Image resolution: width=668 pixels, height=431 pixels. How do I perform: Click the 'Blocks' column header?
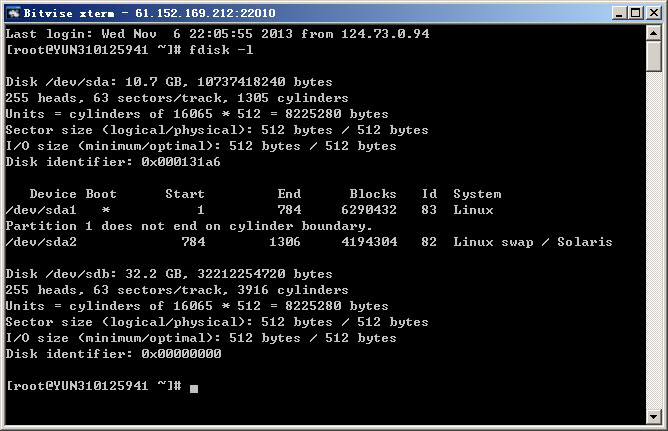tap(373, 194)
